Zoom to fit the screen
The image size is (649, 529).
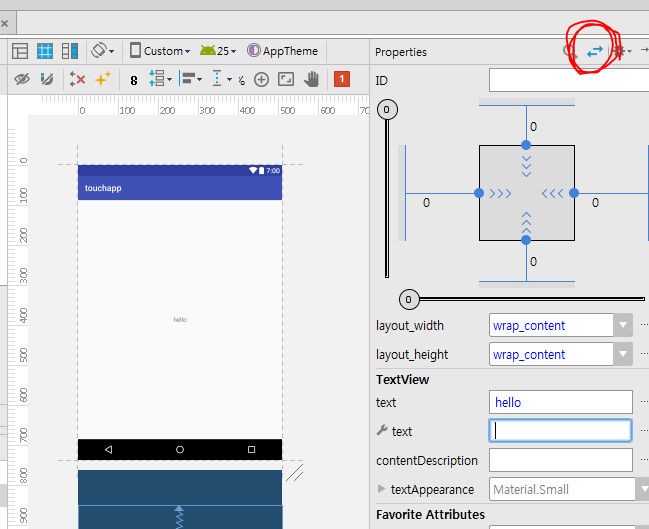tap(286, 79)
